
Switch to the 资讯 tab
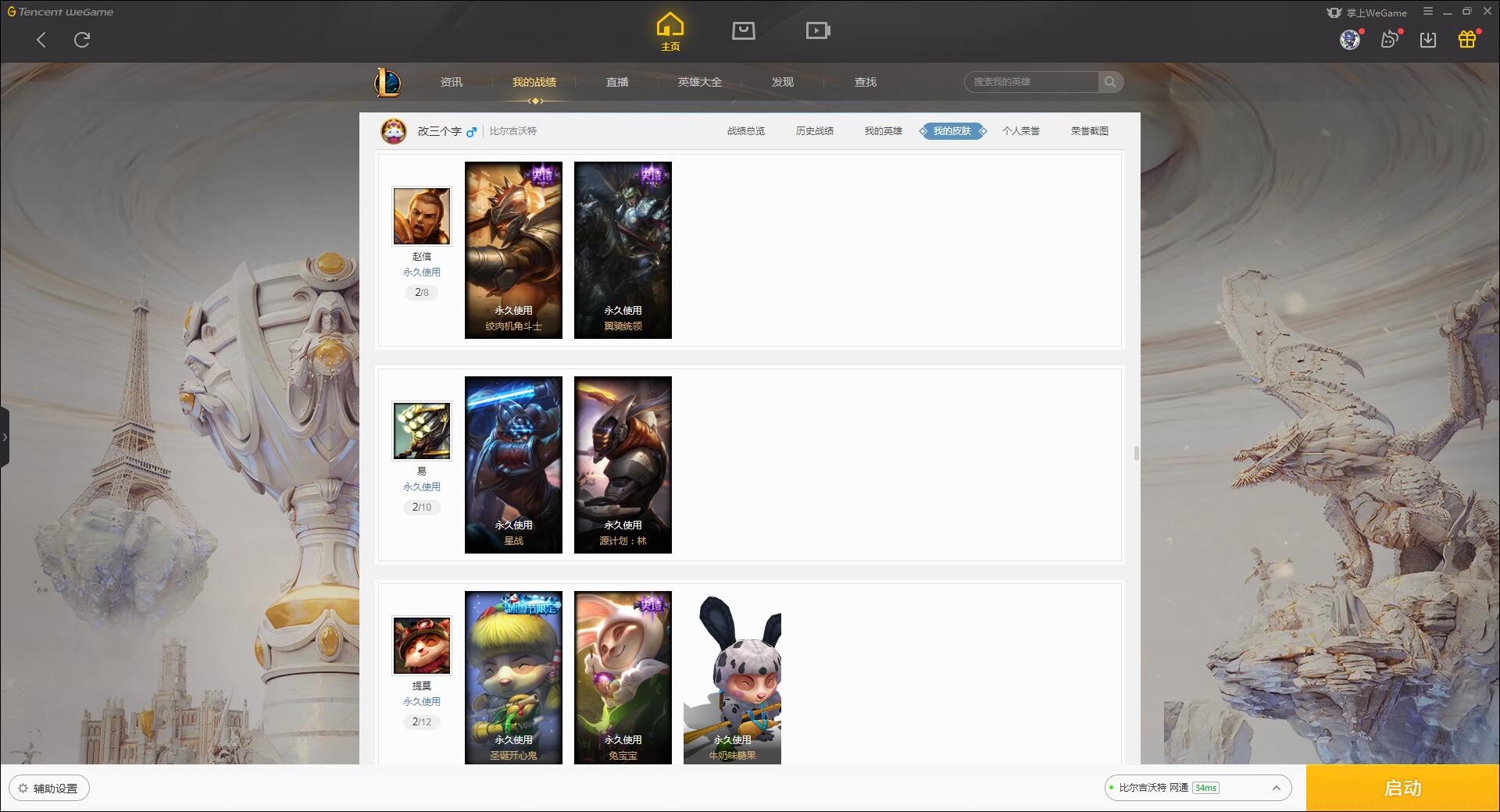[x=452, y=82]
